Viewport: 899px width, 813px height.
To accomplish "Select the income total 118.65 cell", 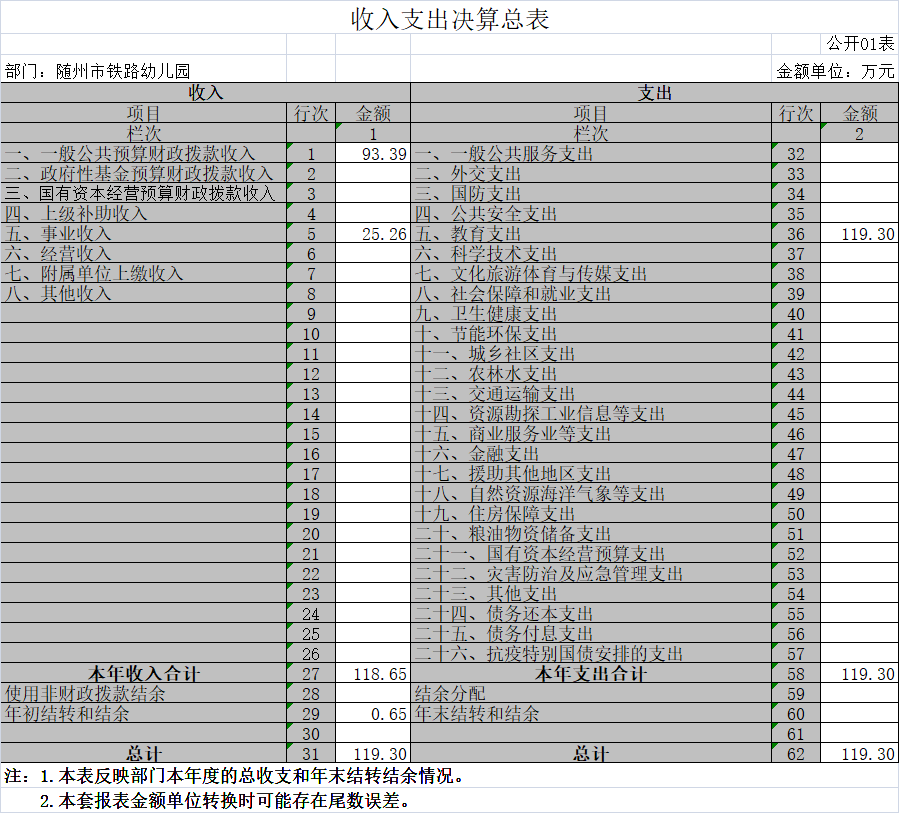I will pos(373,674).
